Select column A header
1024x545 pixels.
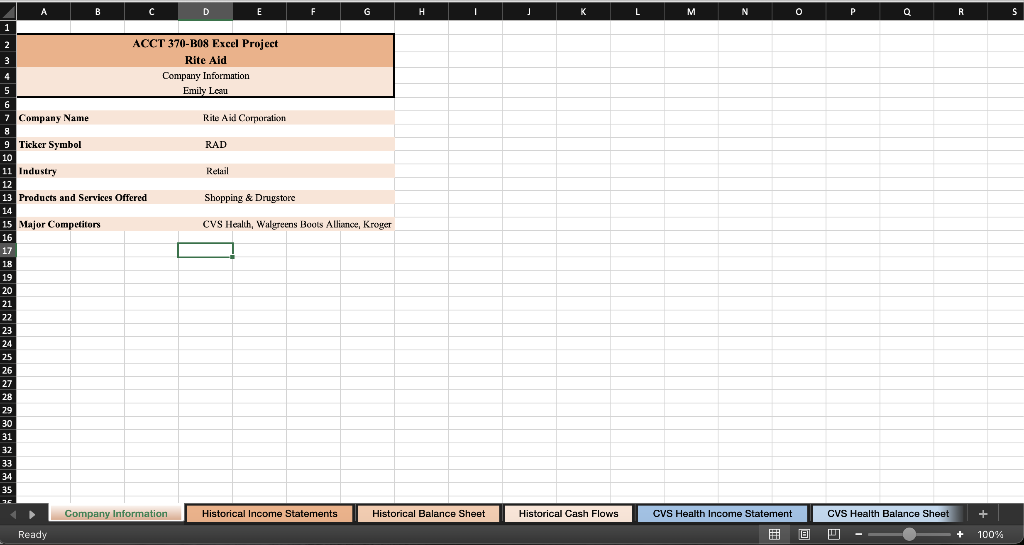coord(43,11)
